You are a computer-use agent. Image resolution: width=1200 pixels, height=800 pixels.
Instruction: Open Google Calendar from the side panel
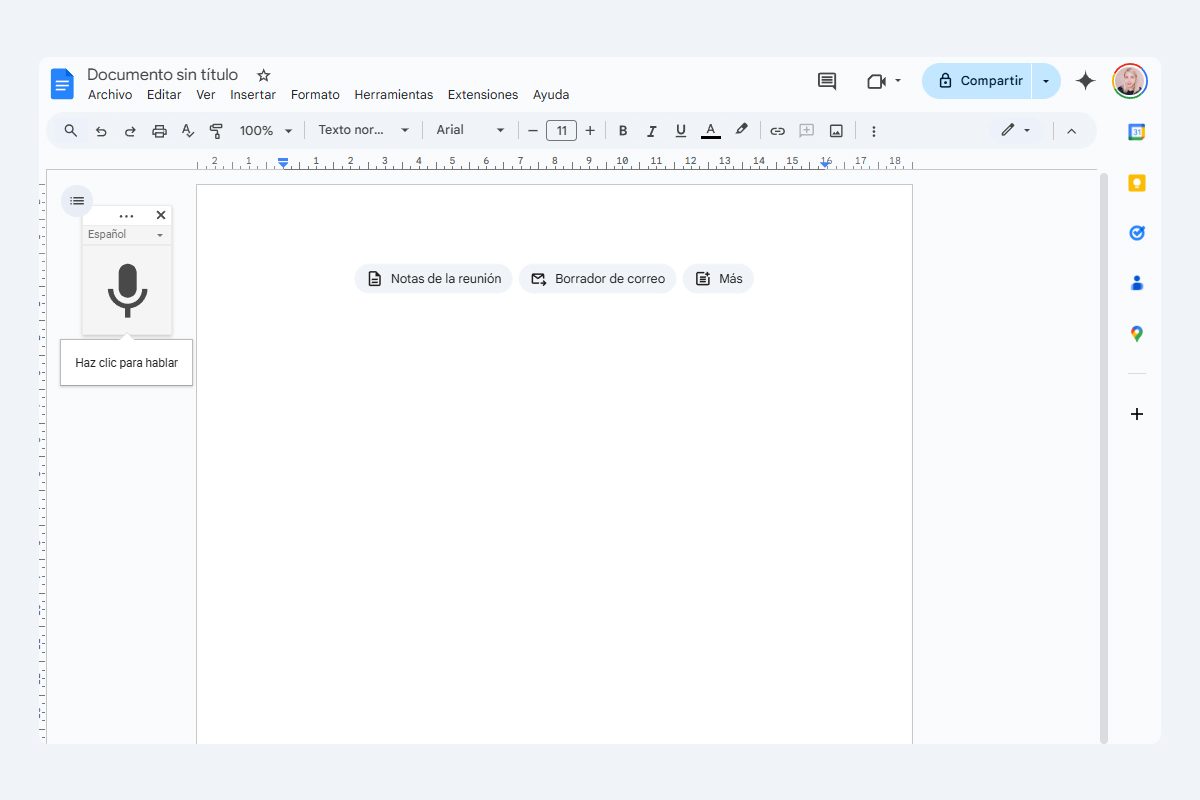point(1136,130)
